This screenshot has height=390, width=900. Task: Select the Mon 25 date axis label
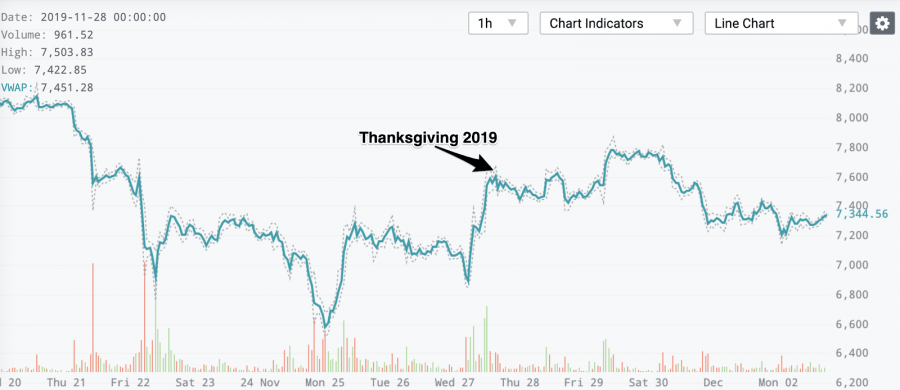coord(323,383)
